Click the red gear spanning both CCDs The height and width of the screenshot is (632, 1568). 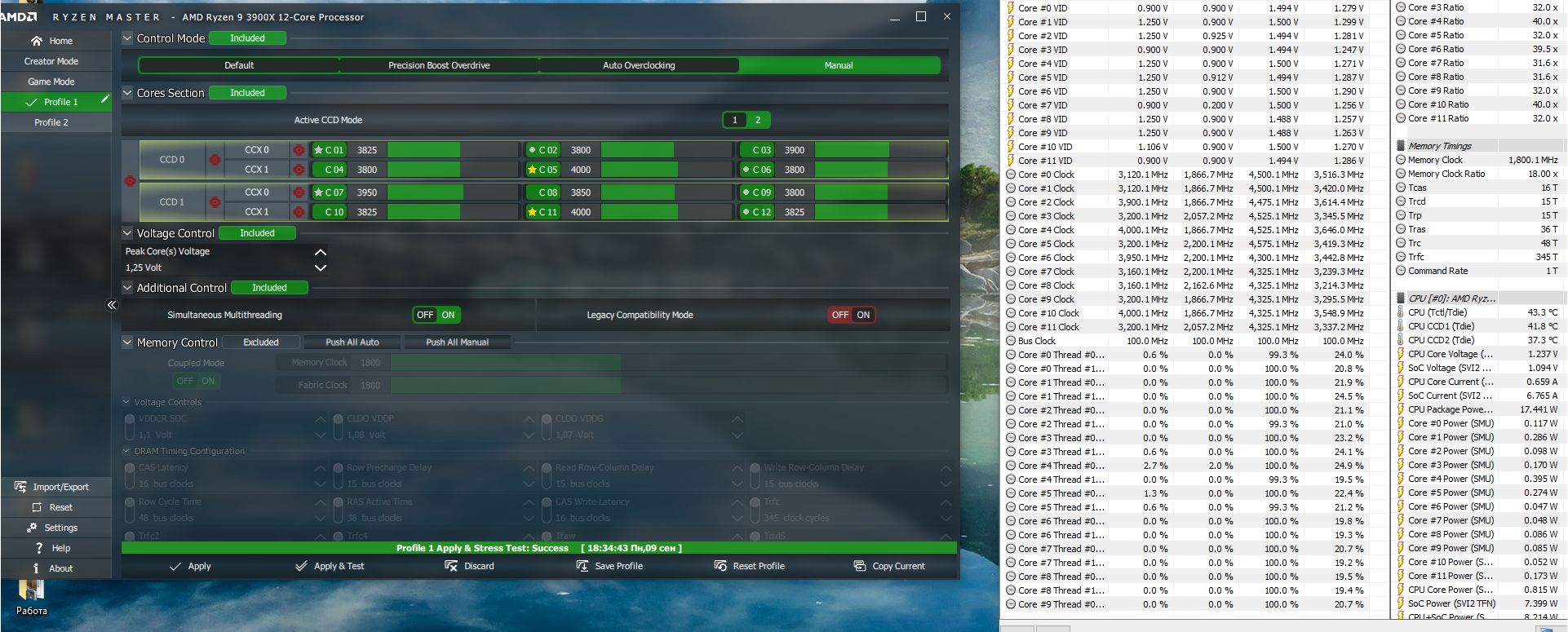coord(130,181)
